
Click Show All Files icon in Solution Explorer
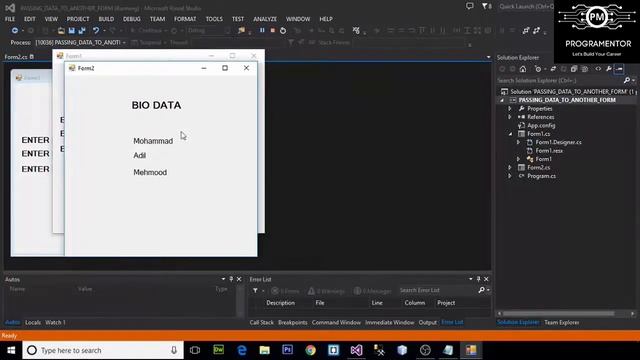[584, 69]
